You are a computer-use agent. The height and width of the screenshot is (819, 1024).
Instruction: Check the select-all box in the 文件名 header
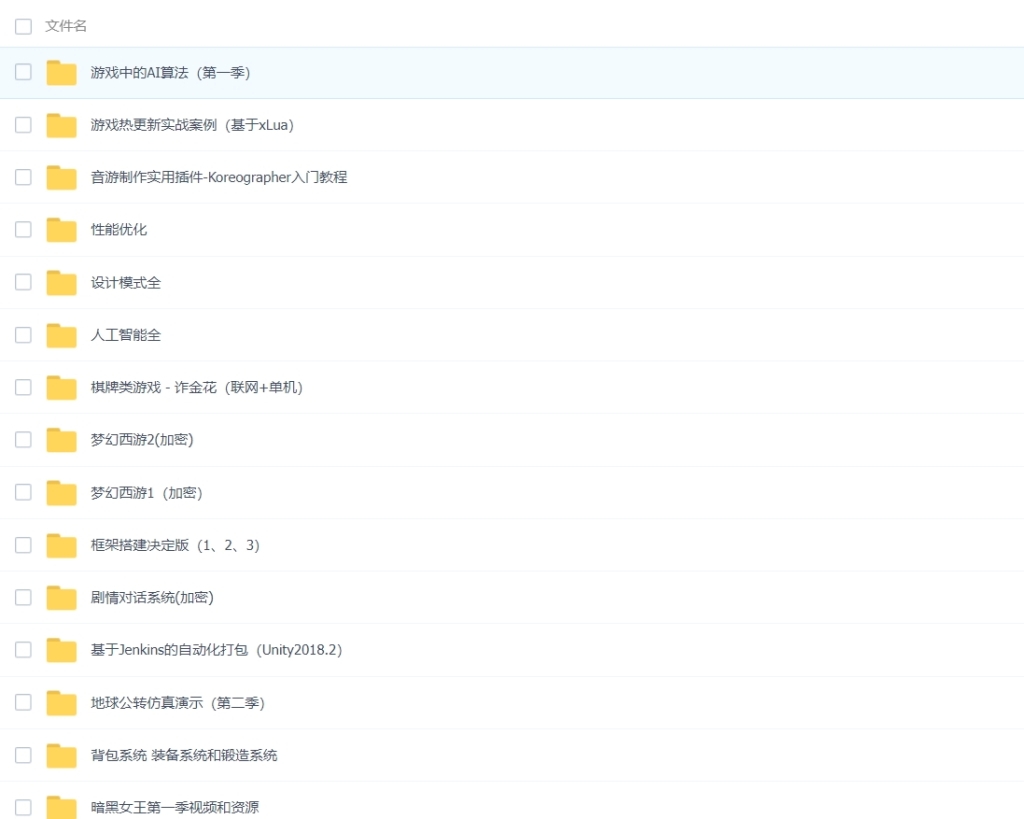coord(23,26)
